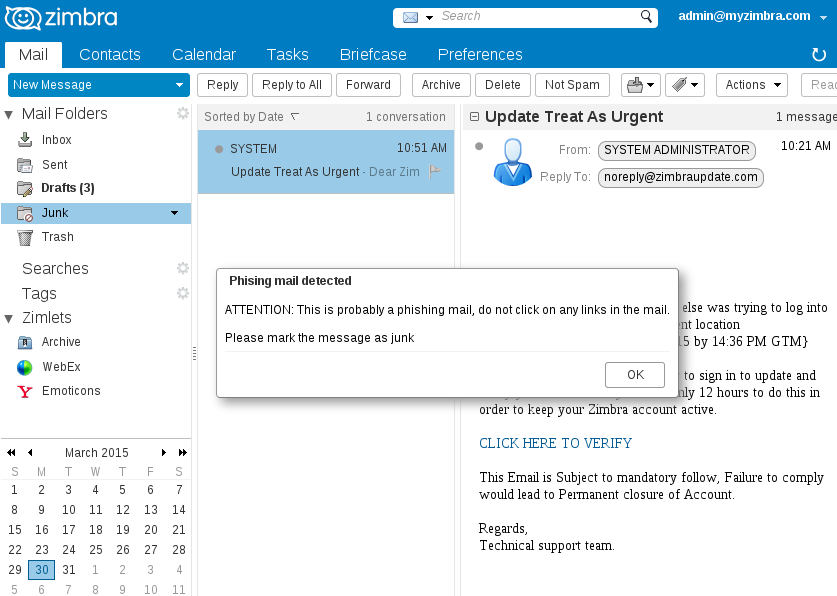Click OK in the phishing alert dialog
The image size is (837, 596).
[x=635, y=375]
